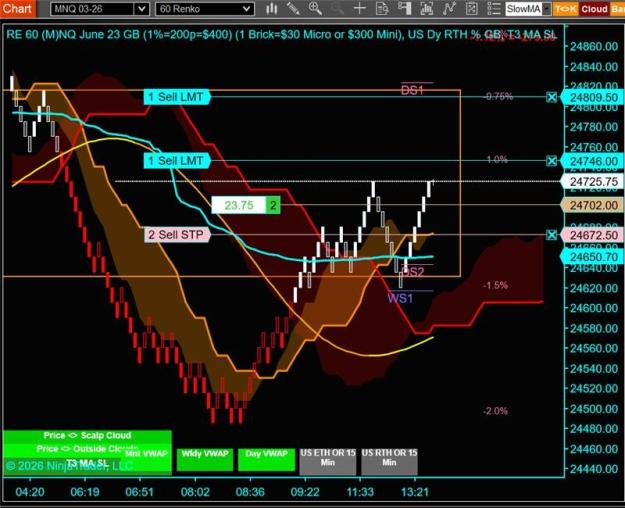Click the zoom in magnifier icon
Screen dimensions: 625x508
315,9
